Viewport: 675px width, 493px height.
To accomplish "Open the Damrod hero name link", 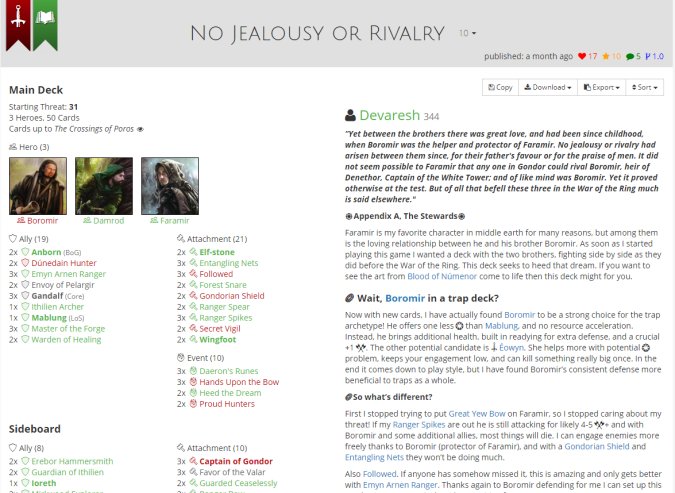I will [108, 220].
